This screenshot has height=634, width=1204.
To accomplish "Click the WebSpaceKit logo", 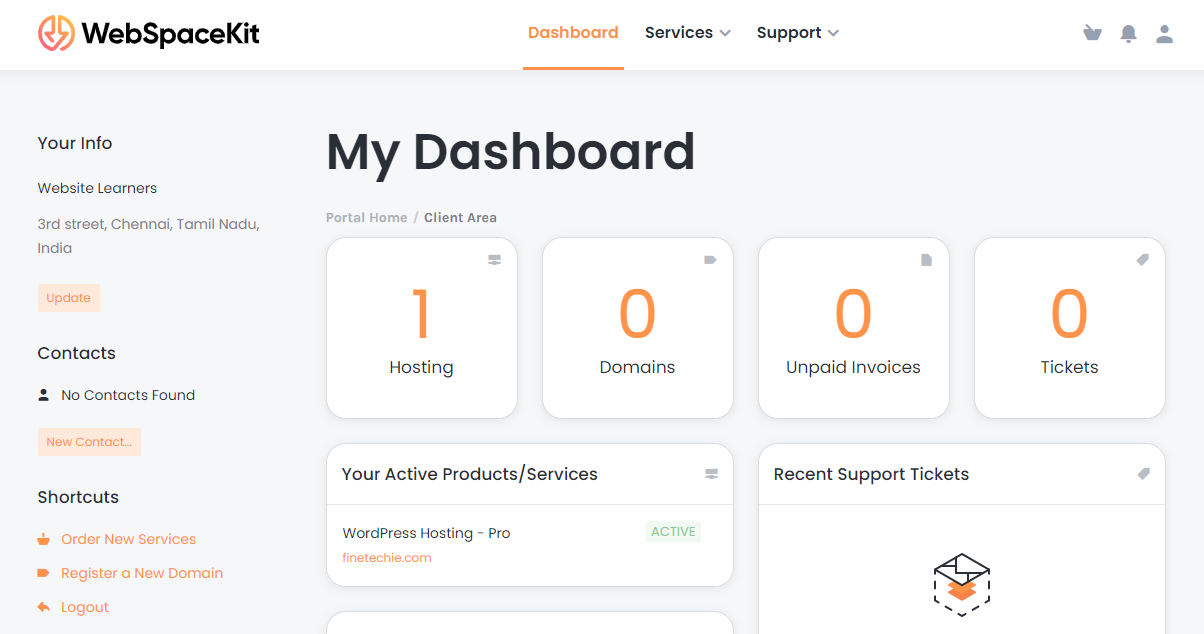I will pos(149,33).
